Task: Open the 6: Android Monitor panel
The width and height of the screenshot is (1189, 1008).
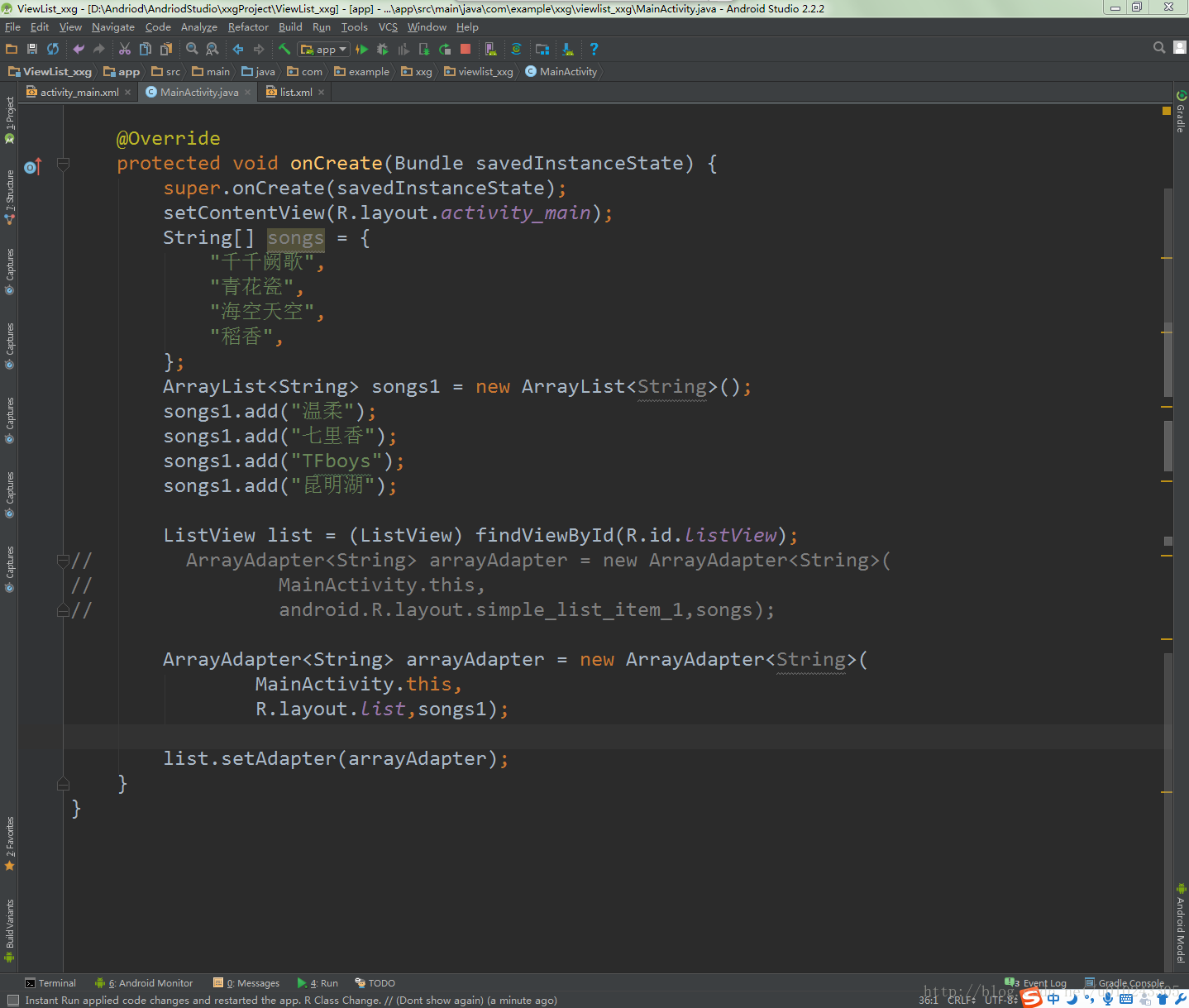Action: 144,983
